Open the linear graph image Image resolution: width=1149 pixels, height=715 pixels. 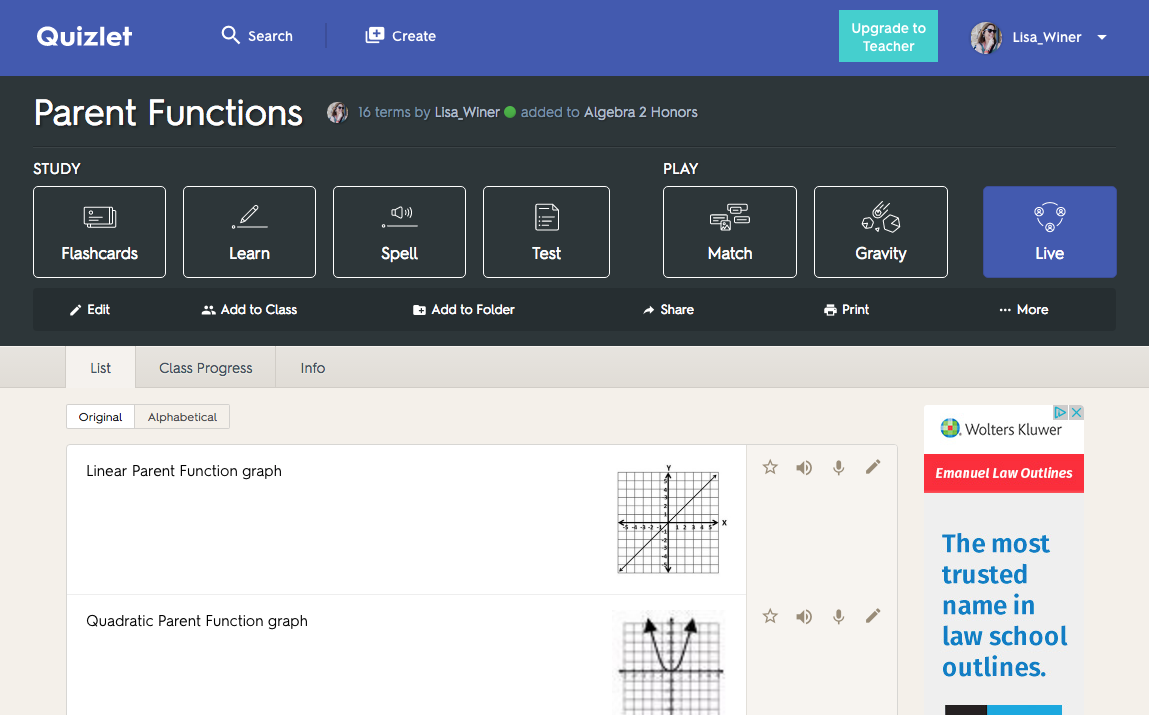click(x=670, y=519)
